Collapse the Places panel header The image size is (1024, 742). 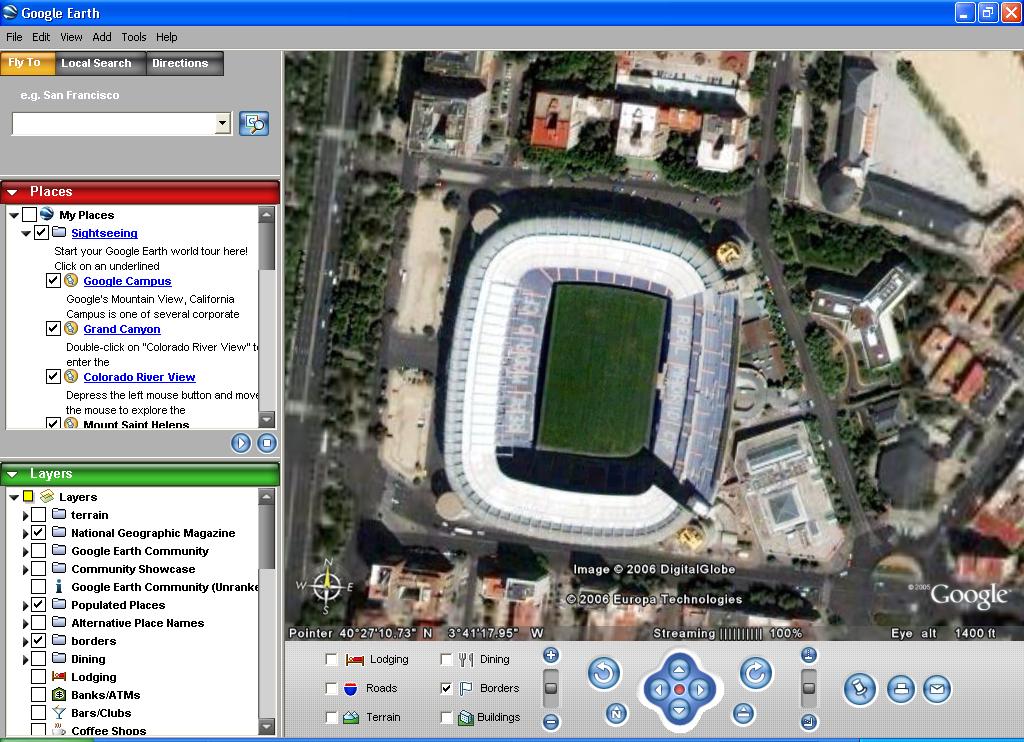(12, 192)
